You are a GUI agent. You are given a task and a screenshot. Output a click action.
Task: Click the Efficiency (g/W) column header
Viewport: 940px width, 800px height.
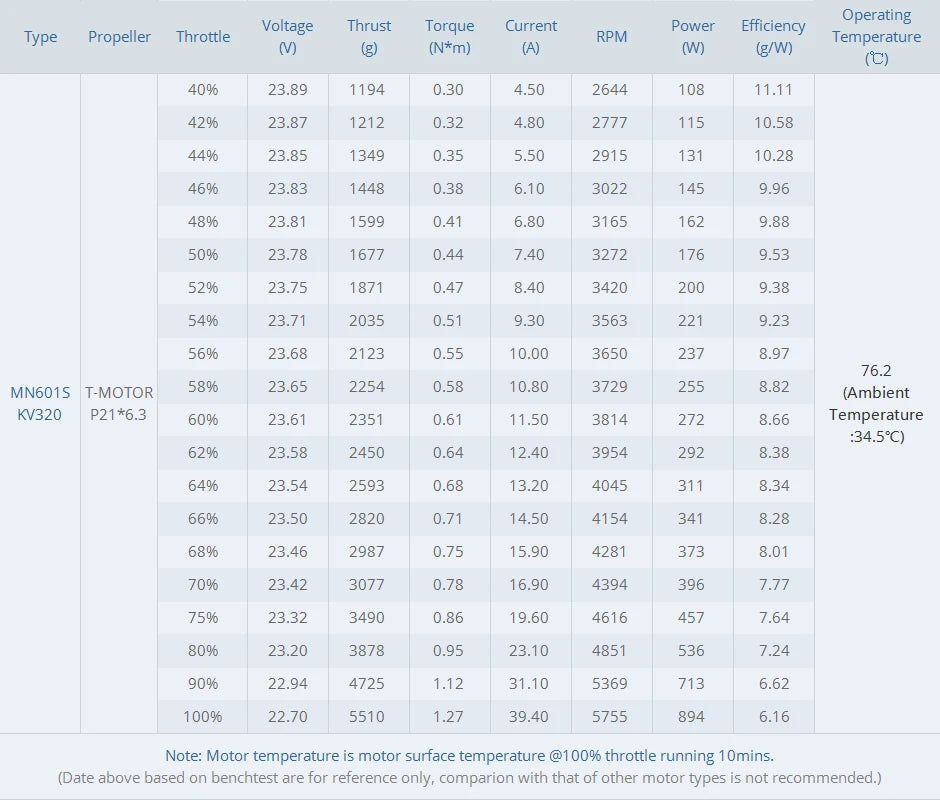(x=773, y=37)
